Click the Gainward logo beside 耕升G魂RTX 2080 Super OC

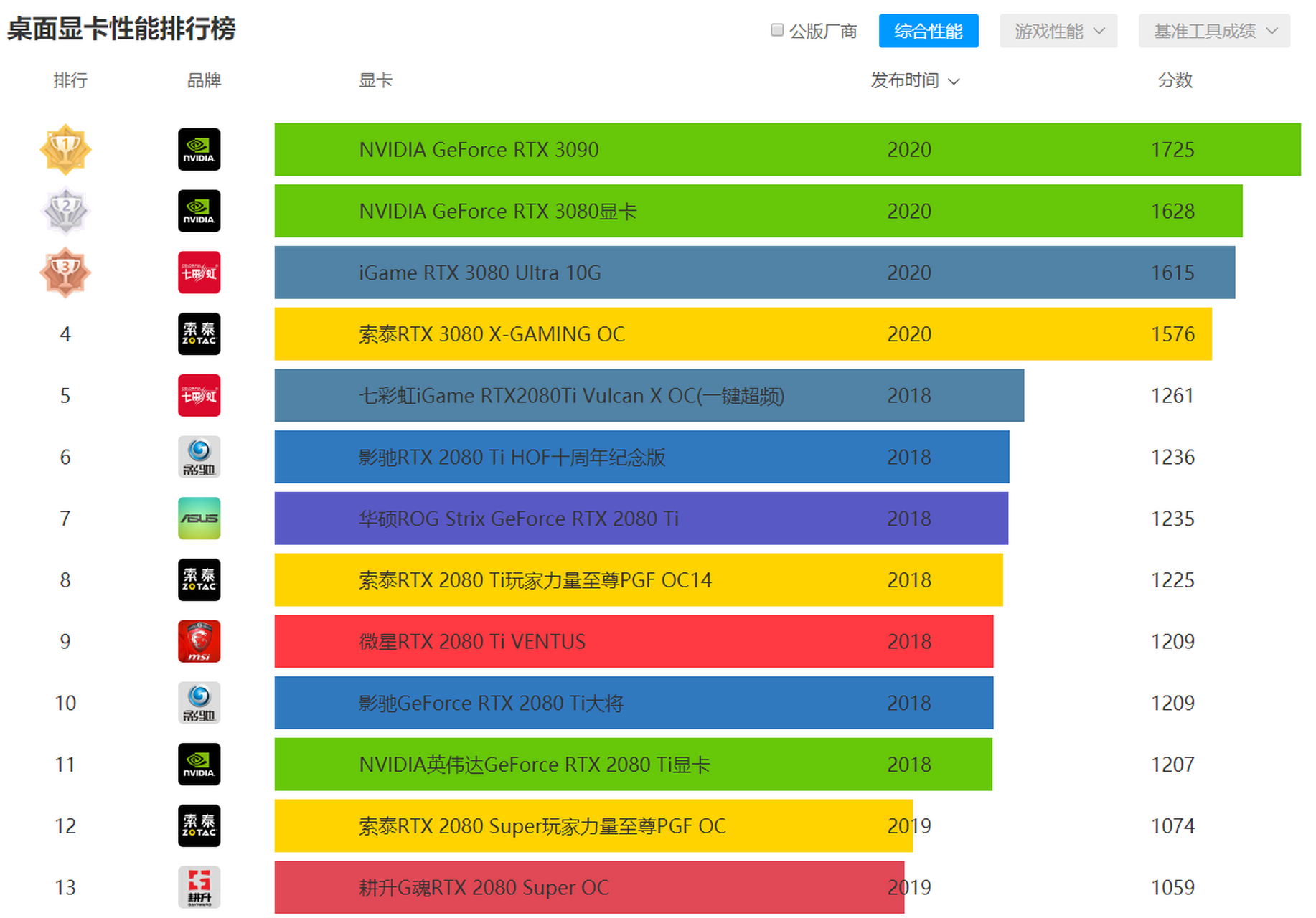coord(199,887)
